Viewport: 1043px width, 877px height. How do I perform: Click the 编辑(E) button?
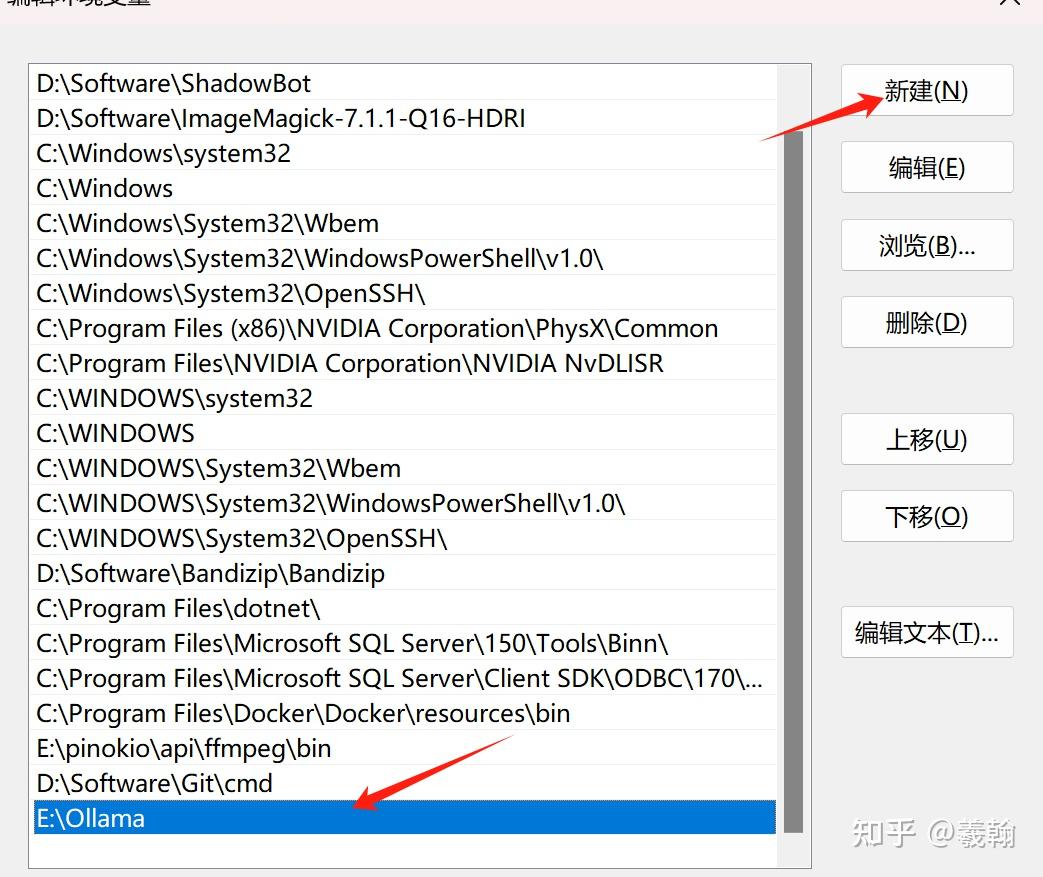pyautogui.click(x=927, y=168)
